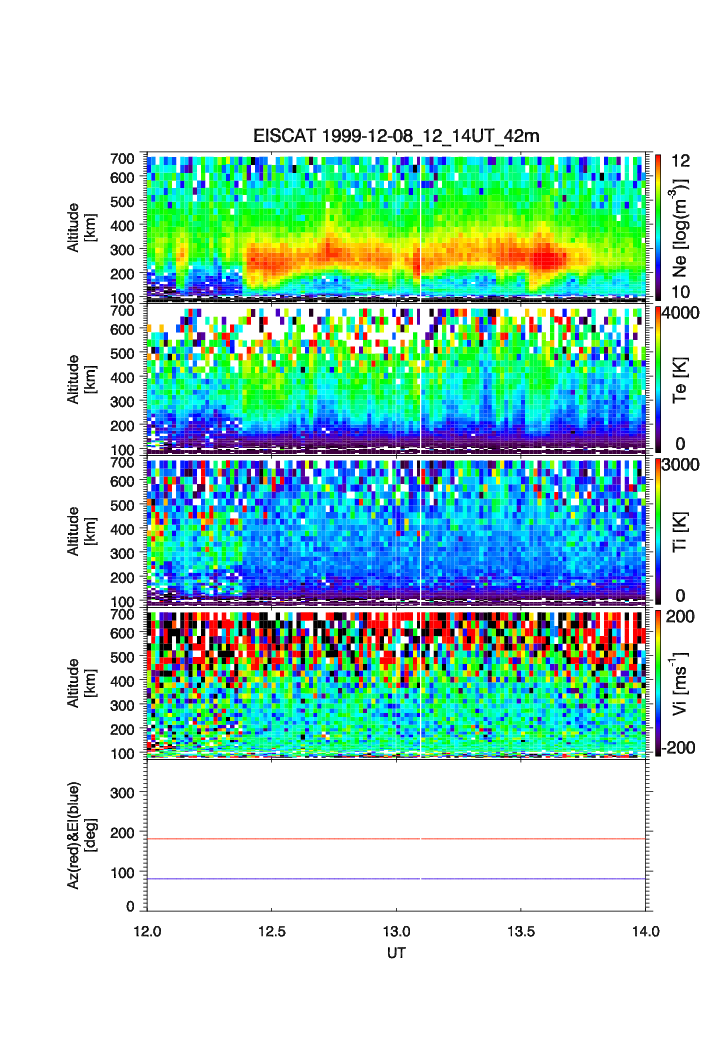This screenshot has width=708, height=1063.
Task: Click the red density peak near 13.6 UT
Action: point(546,258)
